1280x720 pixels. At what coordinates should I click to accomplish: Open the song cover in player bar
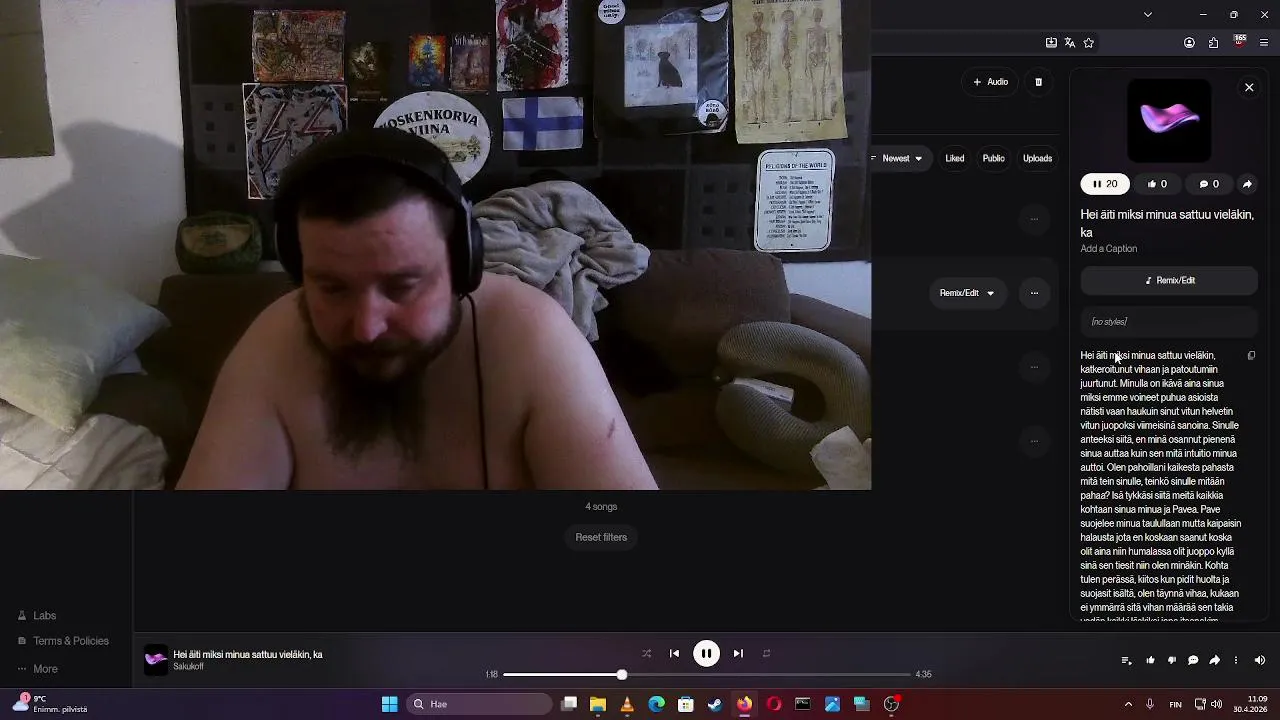tap(156, 660)
